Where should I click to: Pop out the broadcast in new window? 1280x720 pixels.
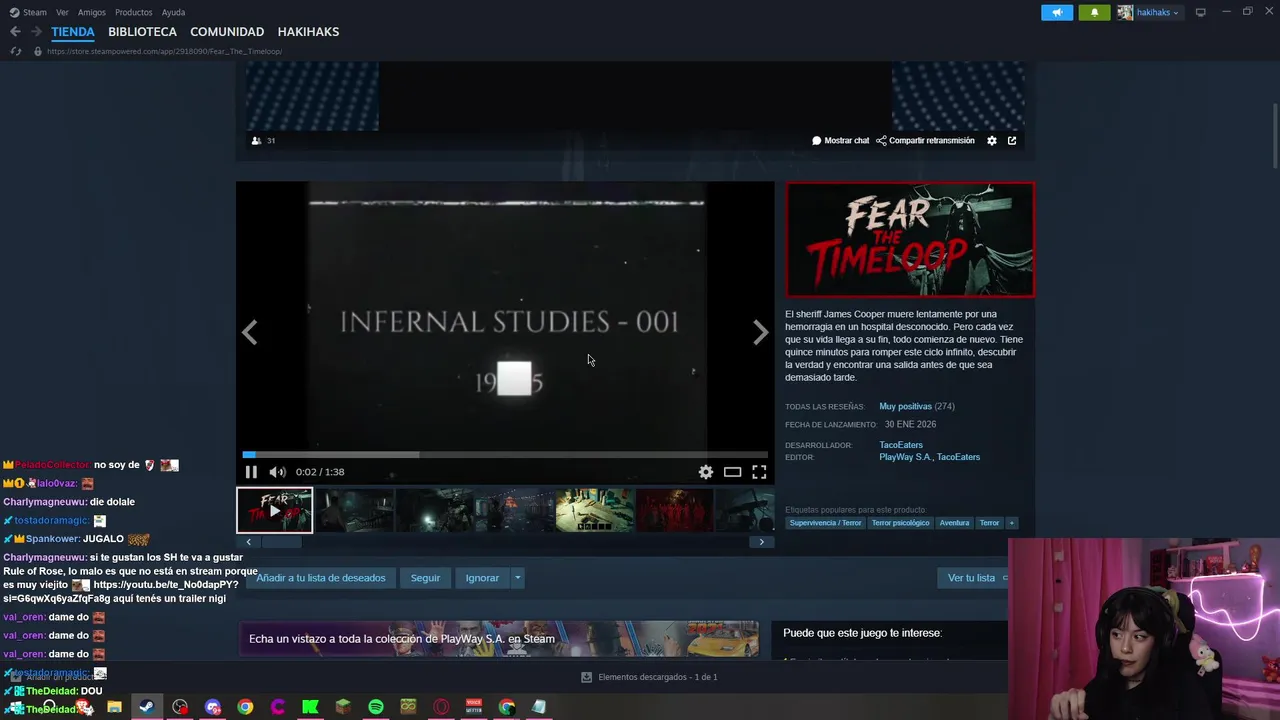[1012, 141]
